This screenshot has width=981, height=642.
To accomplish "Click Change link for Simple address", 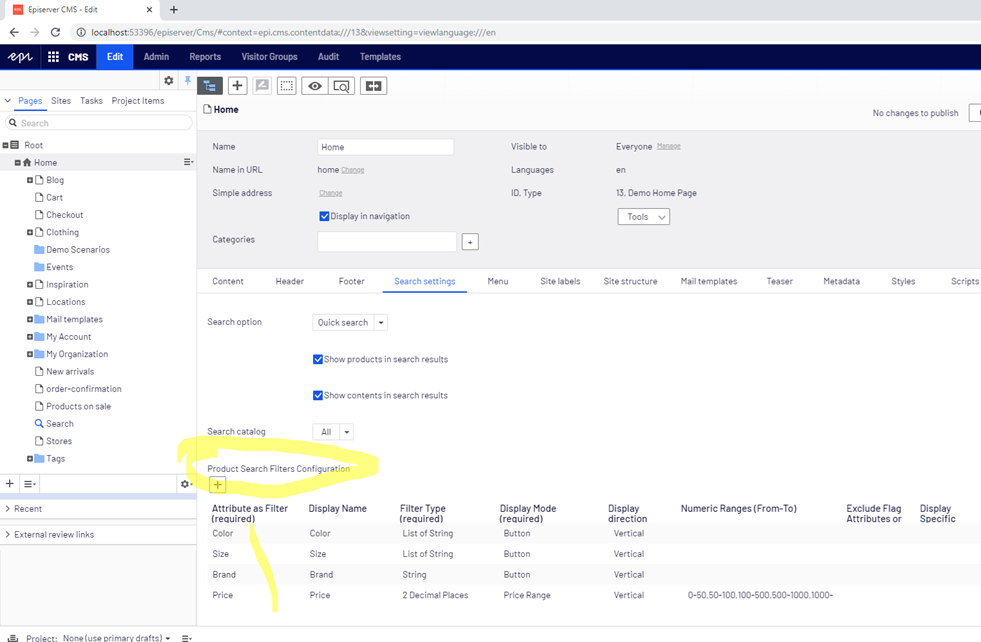I will tap(331, 193).
